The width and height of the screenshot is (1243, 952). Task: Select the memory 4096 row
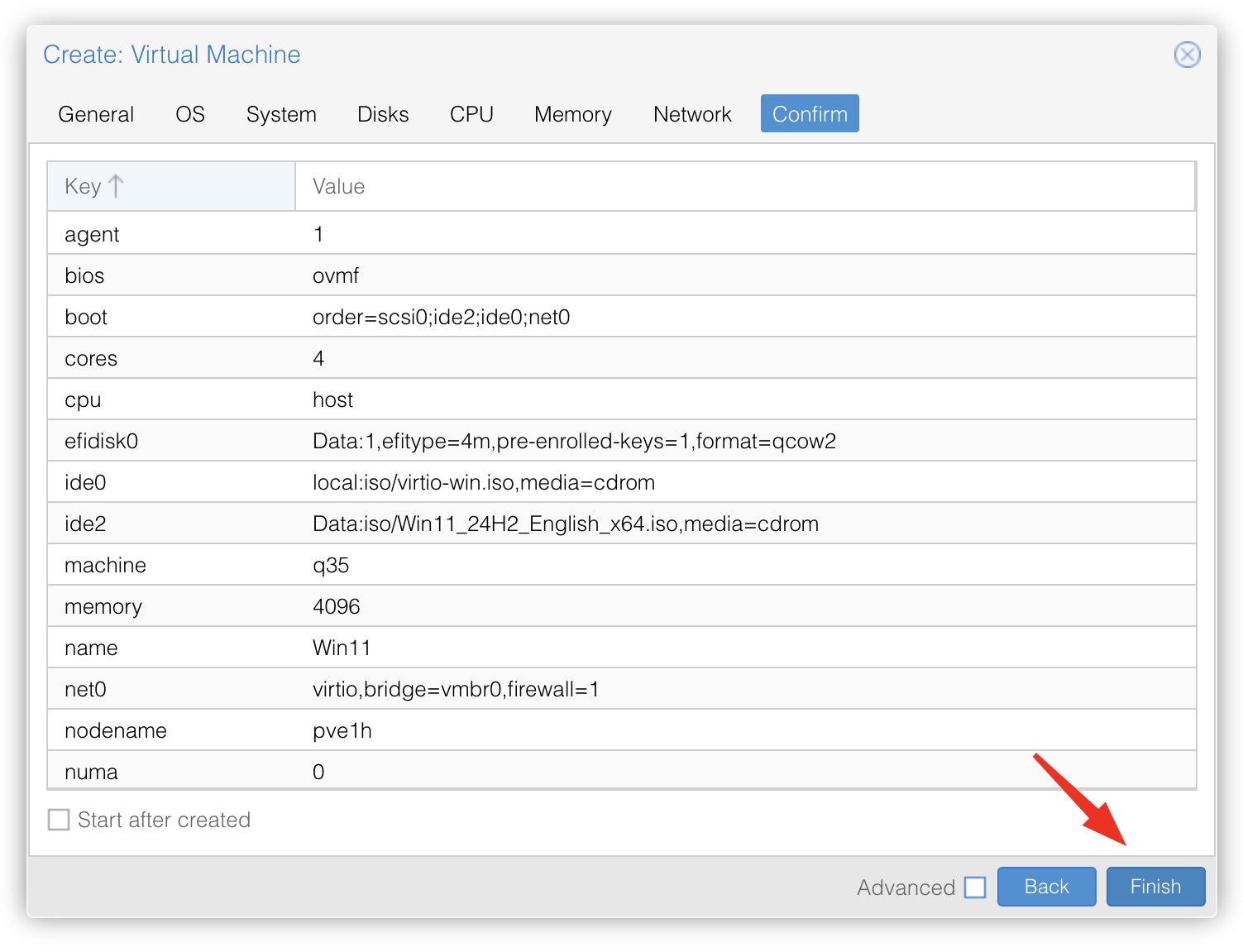[336, 606]
